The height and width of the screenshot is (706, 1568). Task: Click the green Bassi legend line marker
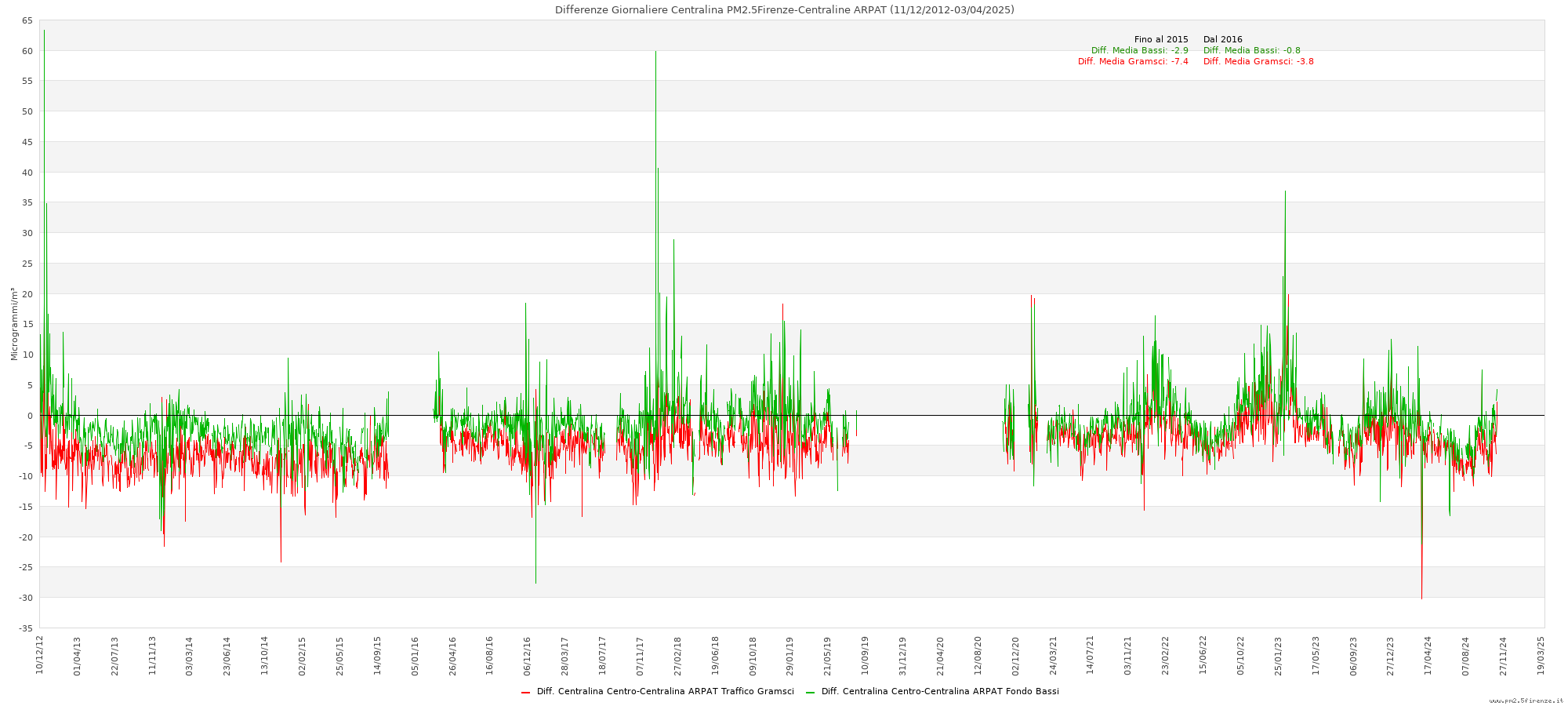pos(810,692)
